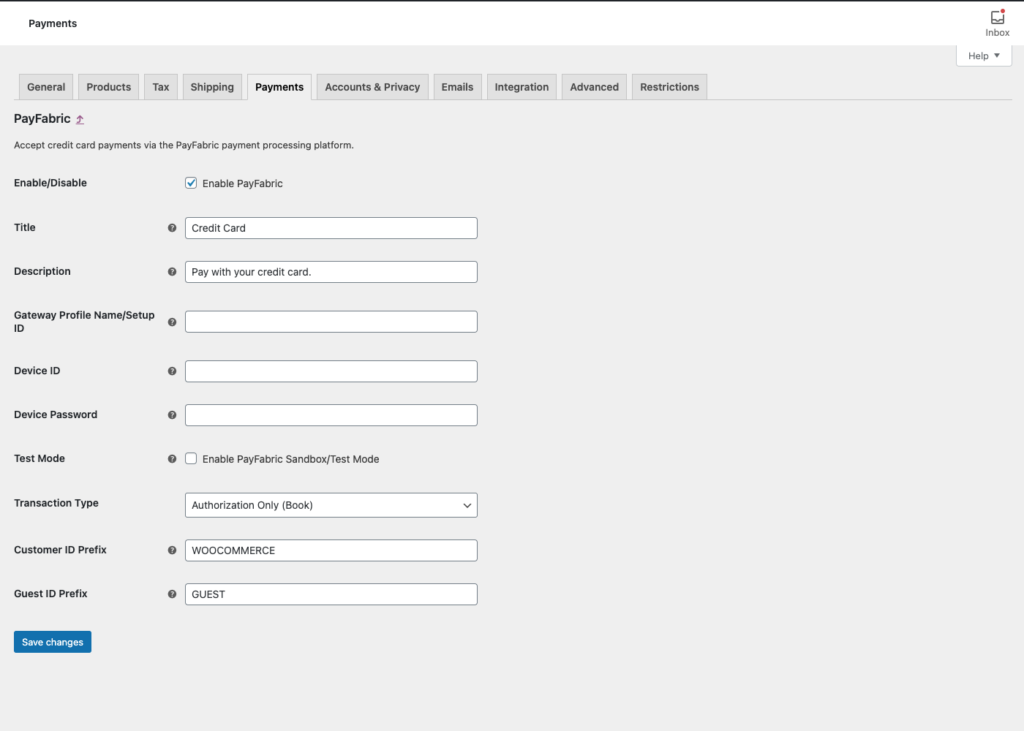1024x731 pixels.
Task: Focus the Title input field
Action: (x=331, y=228)
